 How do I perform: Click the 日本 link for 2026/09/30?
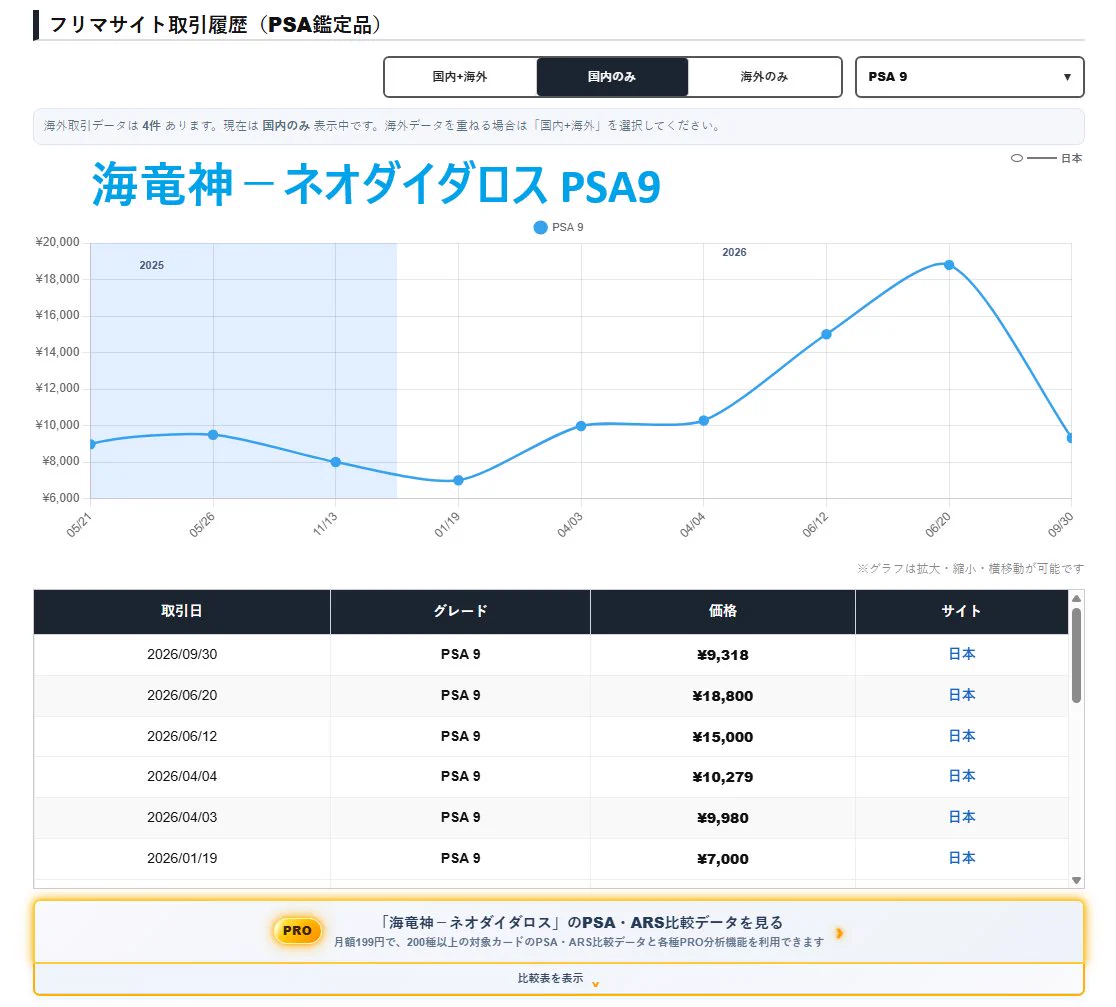962,654
